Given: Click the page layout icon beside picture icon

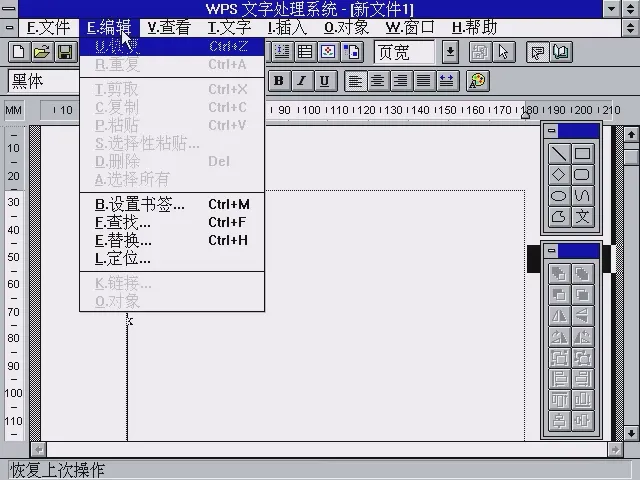Looking at the screenshot, I should coord(351,52).
